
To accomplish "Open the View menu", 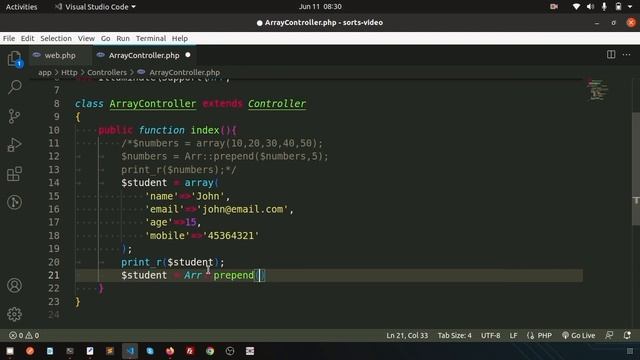I will pos(86,38).
